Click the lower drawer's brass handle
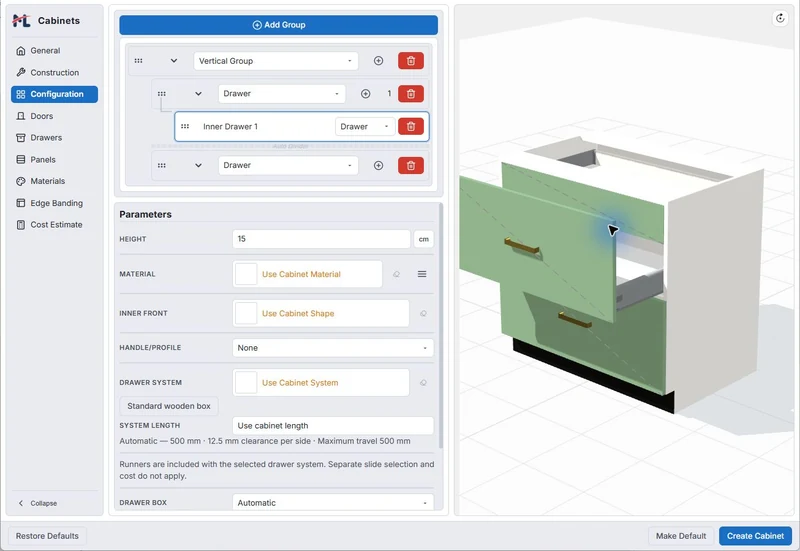The height and width of the screenshot is (551, 800). click(x=574, y=320)
